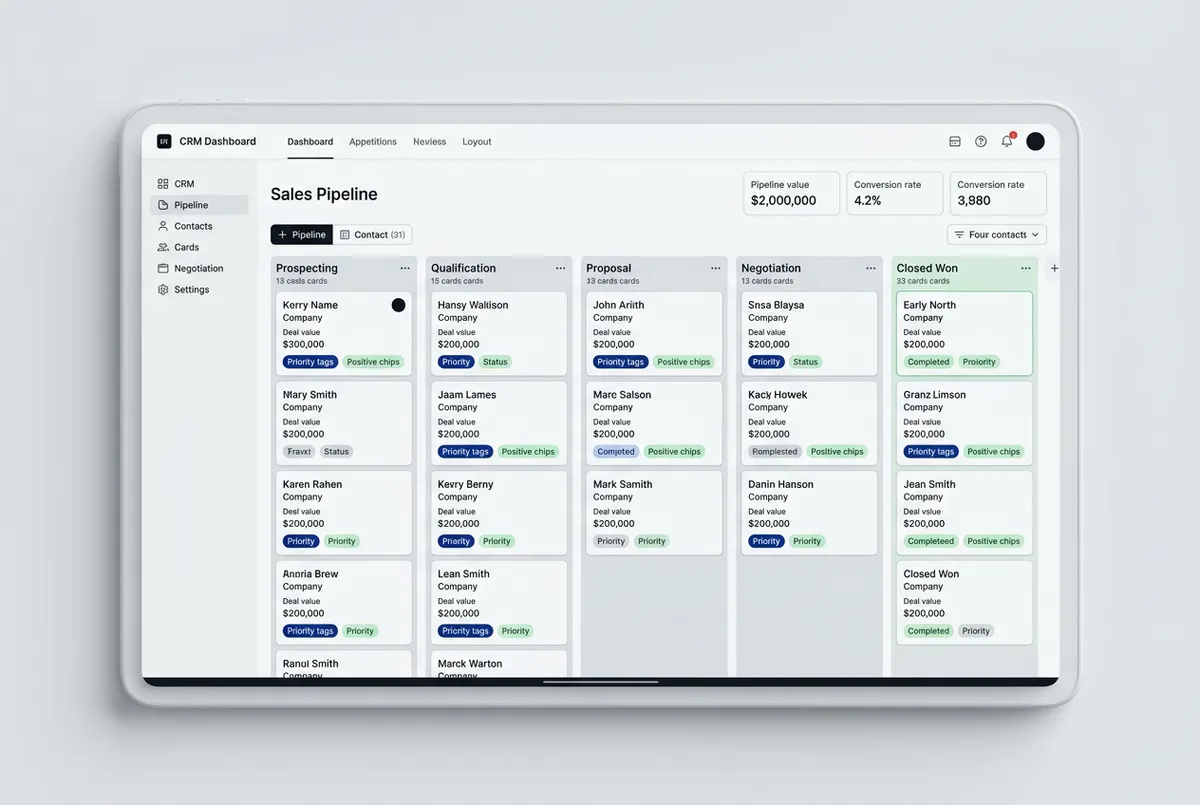Viewport: 1200px width, 805px height.
Task: Open the Negotiation column more options
Action: coord(871,268)
